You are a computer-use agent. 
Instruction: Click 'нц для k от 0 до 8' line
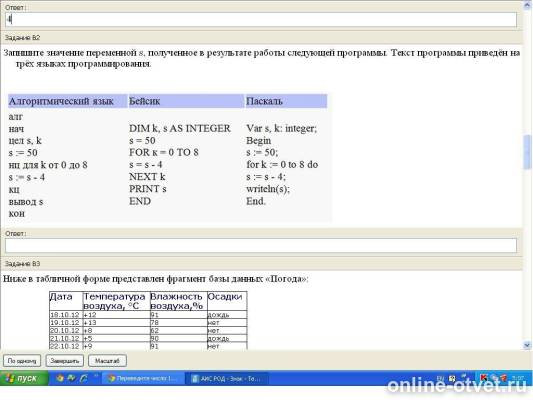pos(48,165)
